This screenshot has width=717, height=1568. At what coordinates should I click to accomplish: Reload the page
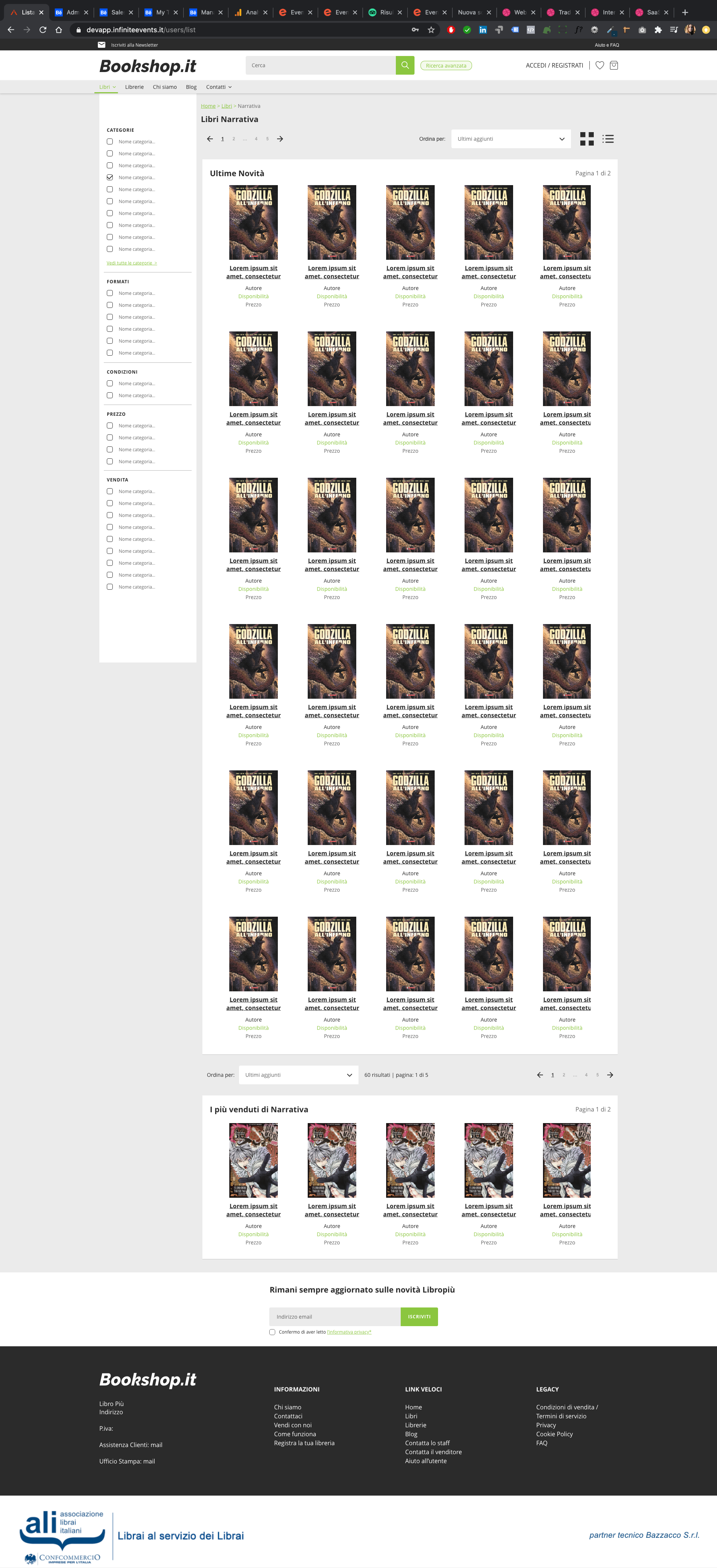(x=43, y=30)
